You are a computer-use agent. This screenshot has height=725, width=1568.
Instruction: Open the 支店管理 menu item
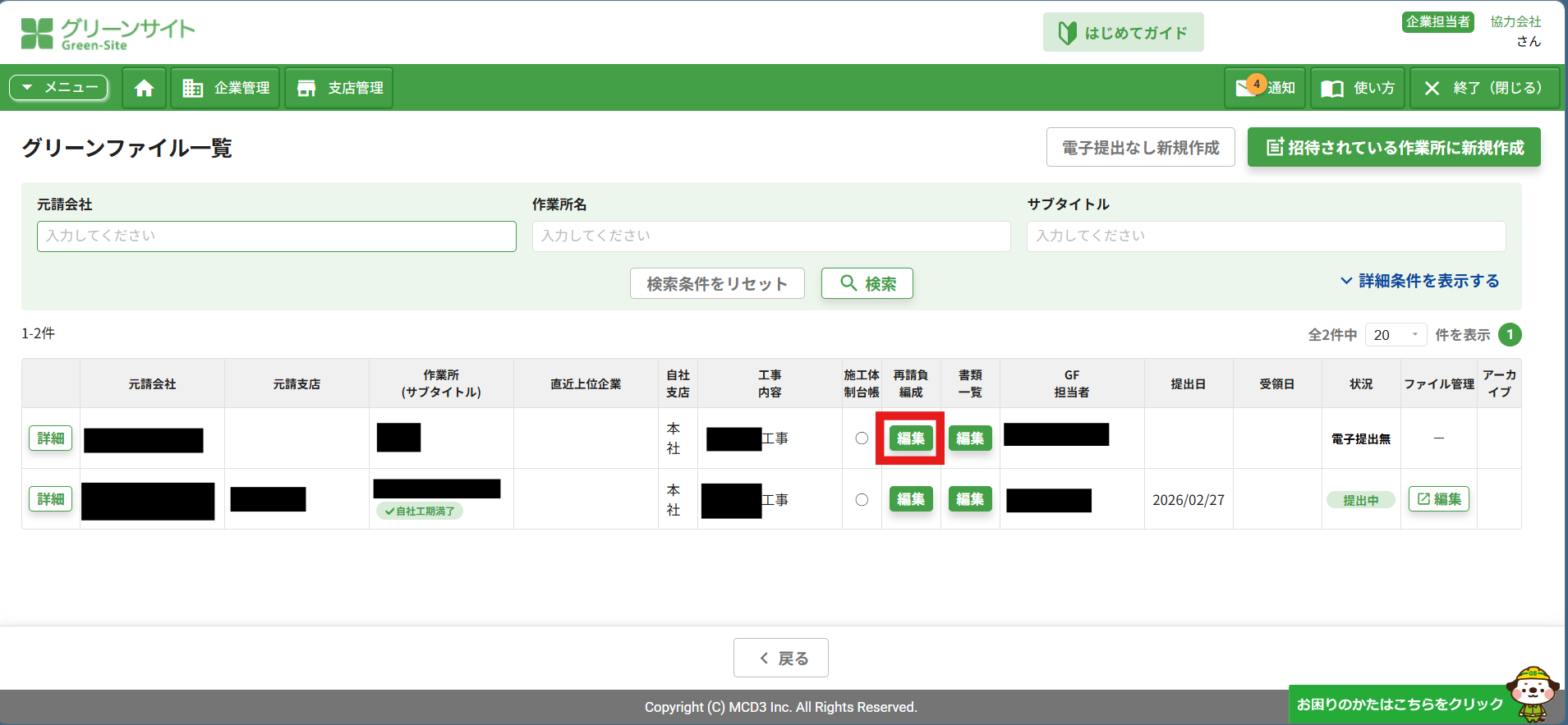[x=339, y=88]
